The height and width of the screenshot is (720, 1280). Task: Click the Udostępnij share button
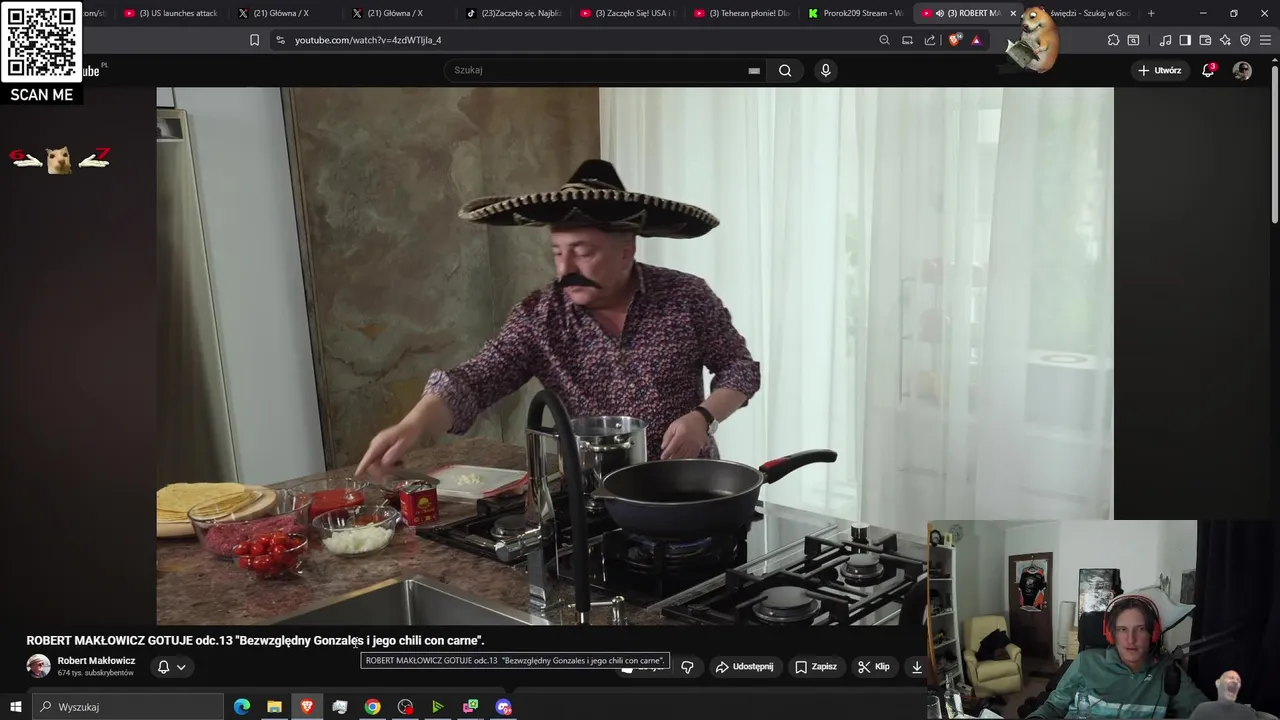coord(744,667)
